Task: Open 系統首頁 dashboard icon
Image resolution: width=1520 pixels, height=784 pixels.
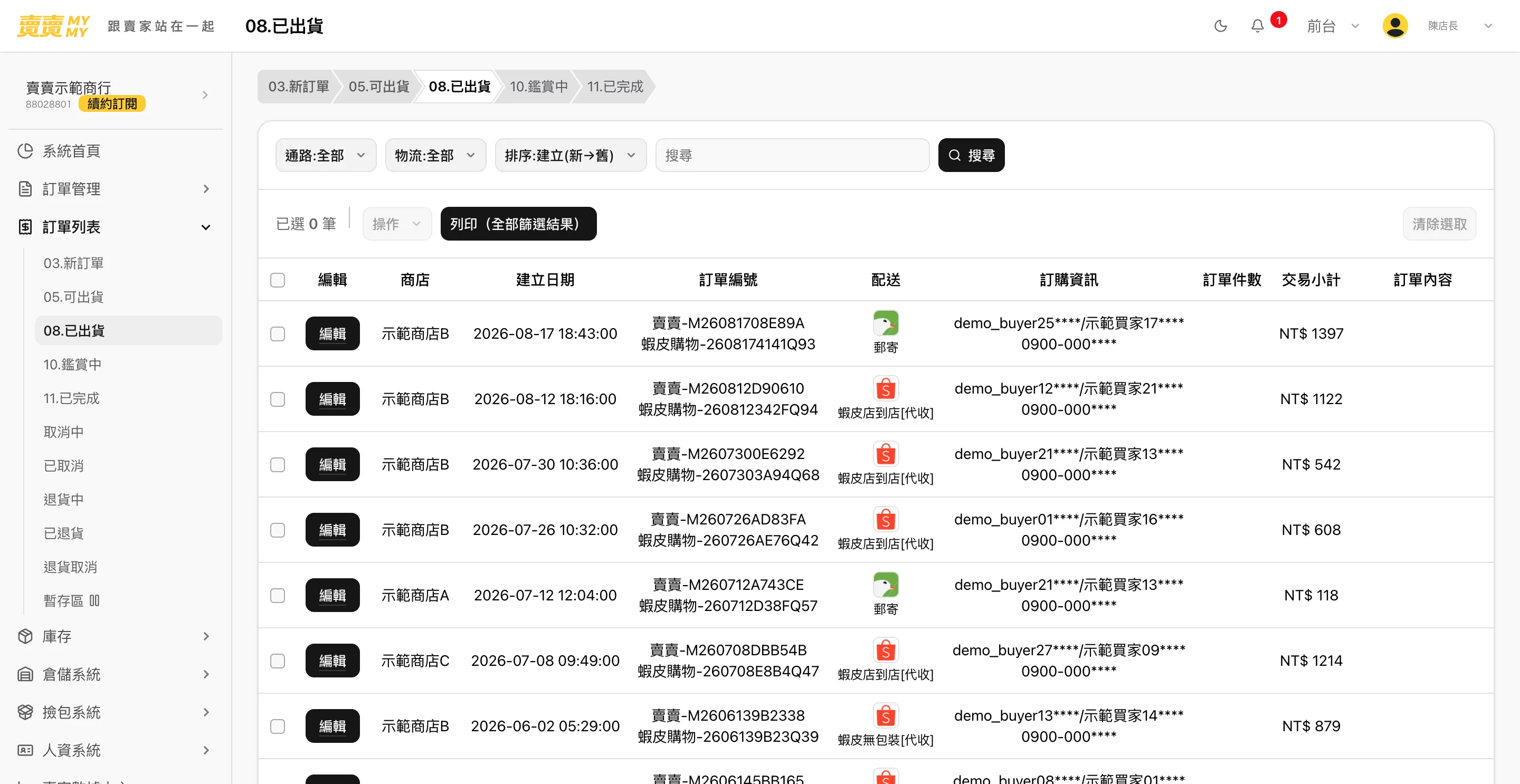Action: (x=25, y=151)
